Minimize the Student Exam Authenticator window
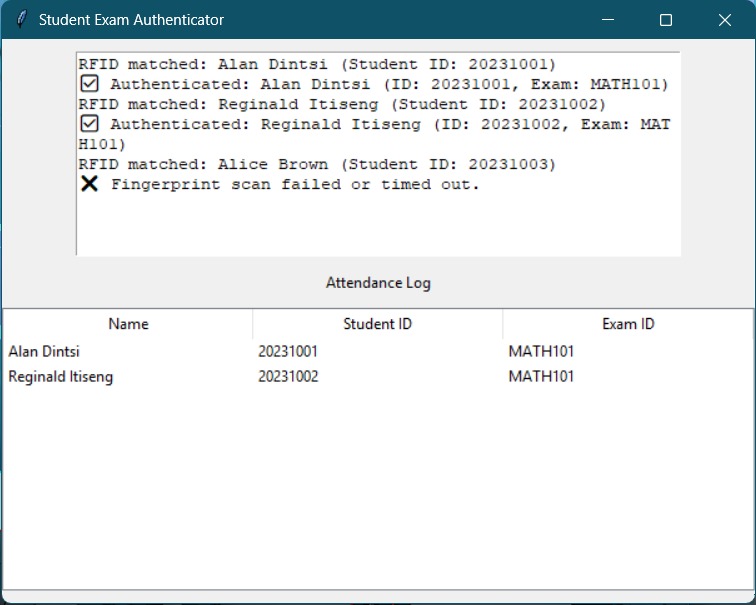The image size is (756, 605). pyautogui.click(x=608, y=20)
